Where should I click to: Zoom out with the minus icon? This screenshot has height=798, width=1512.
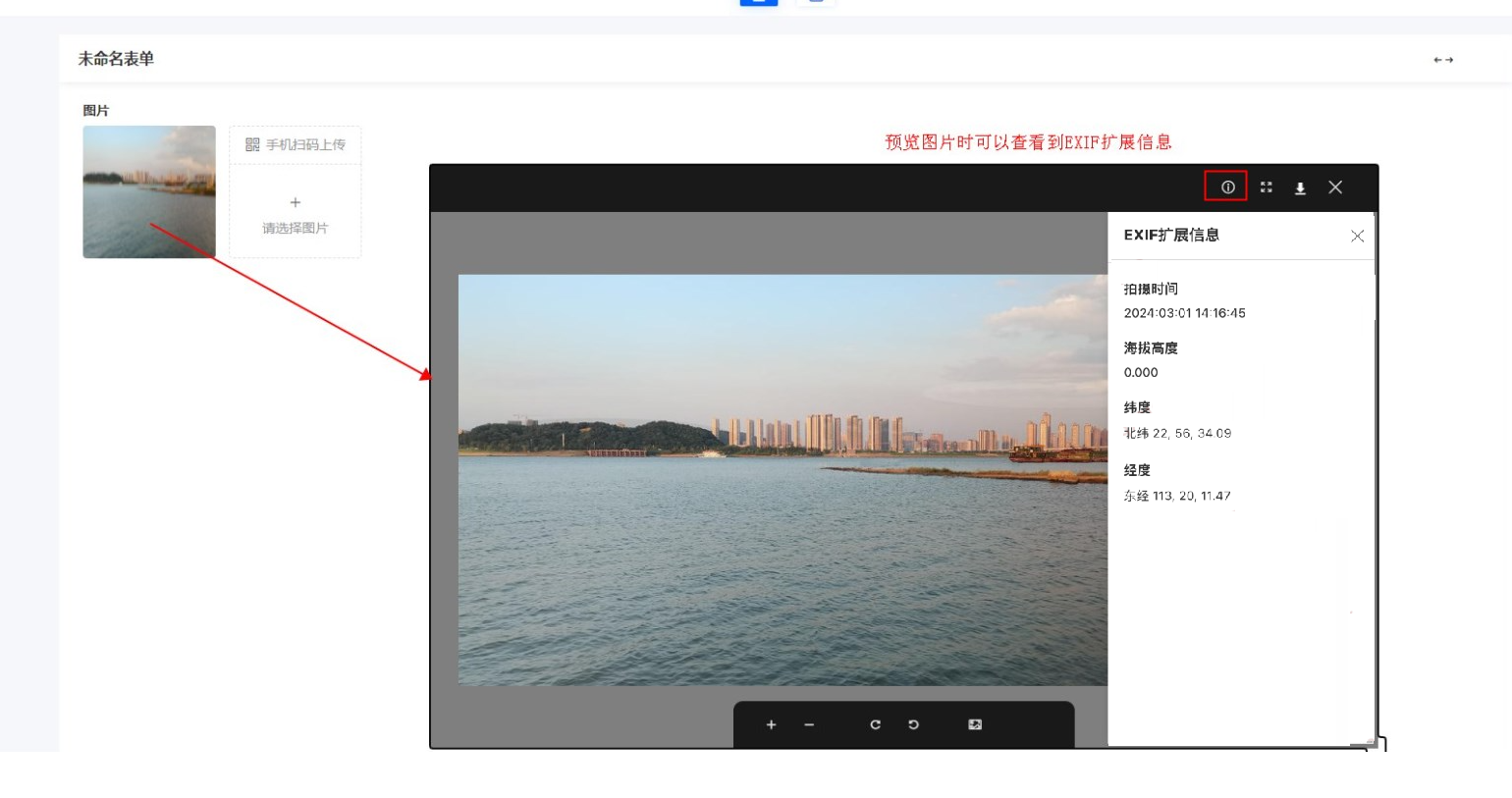pos(809,724)
